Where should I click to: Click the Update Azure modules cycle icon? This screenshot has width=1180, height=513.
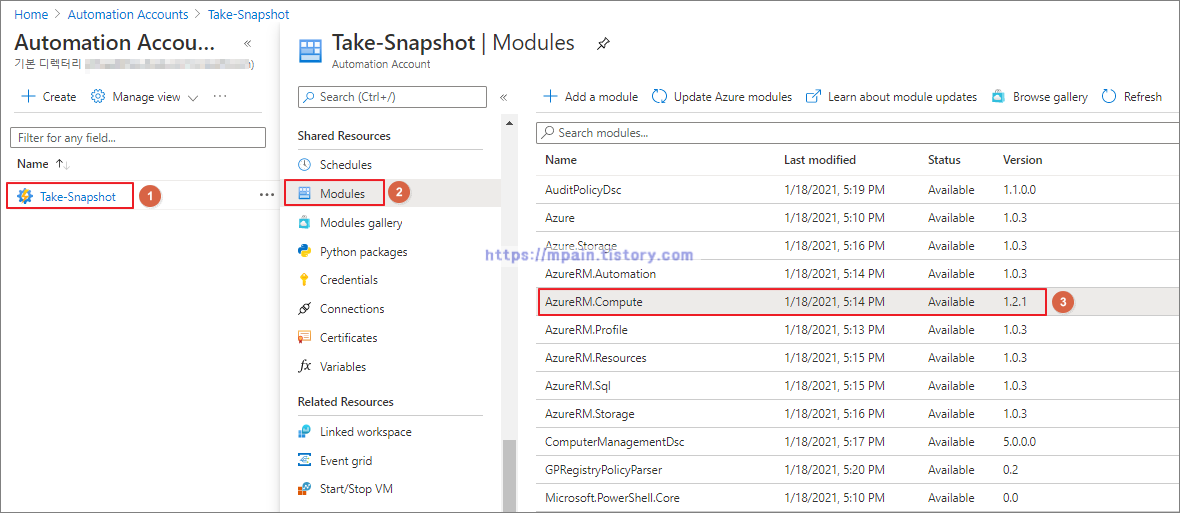pyautogui.click(x=659, y=96)
